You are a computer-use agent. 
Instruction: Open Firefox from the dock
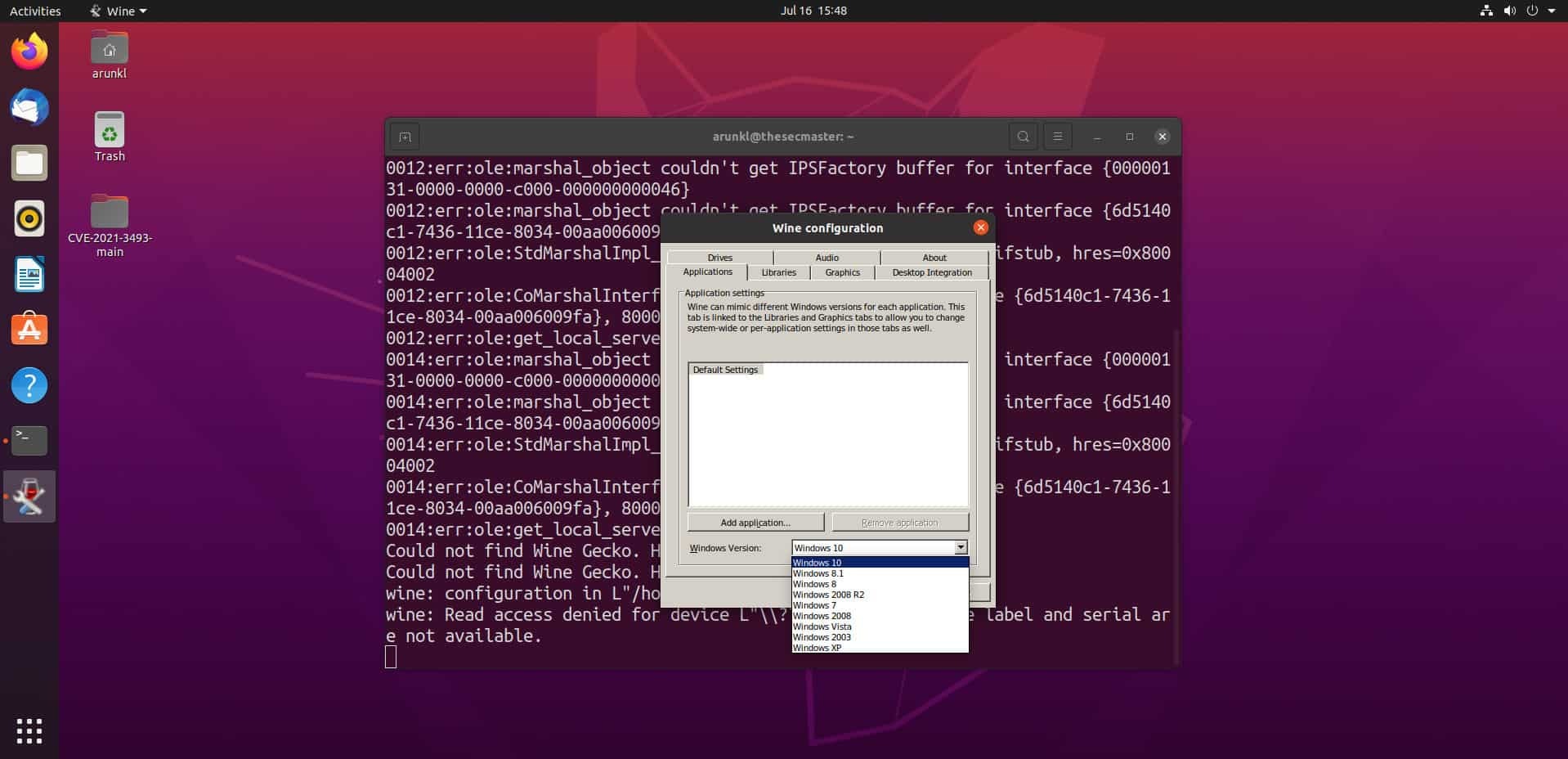29,52
